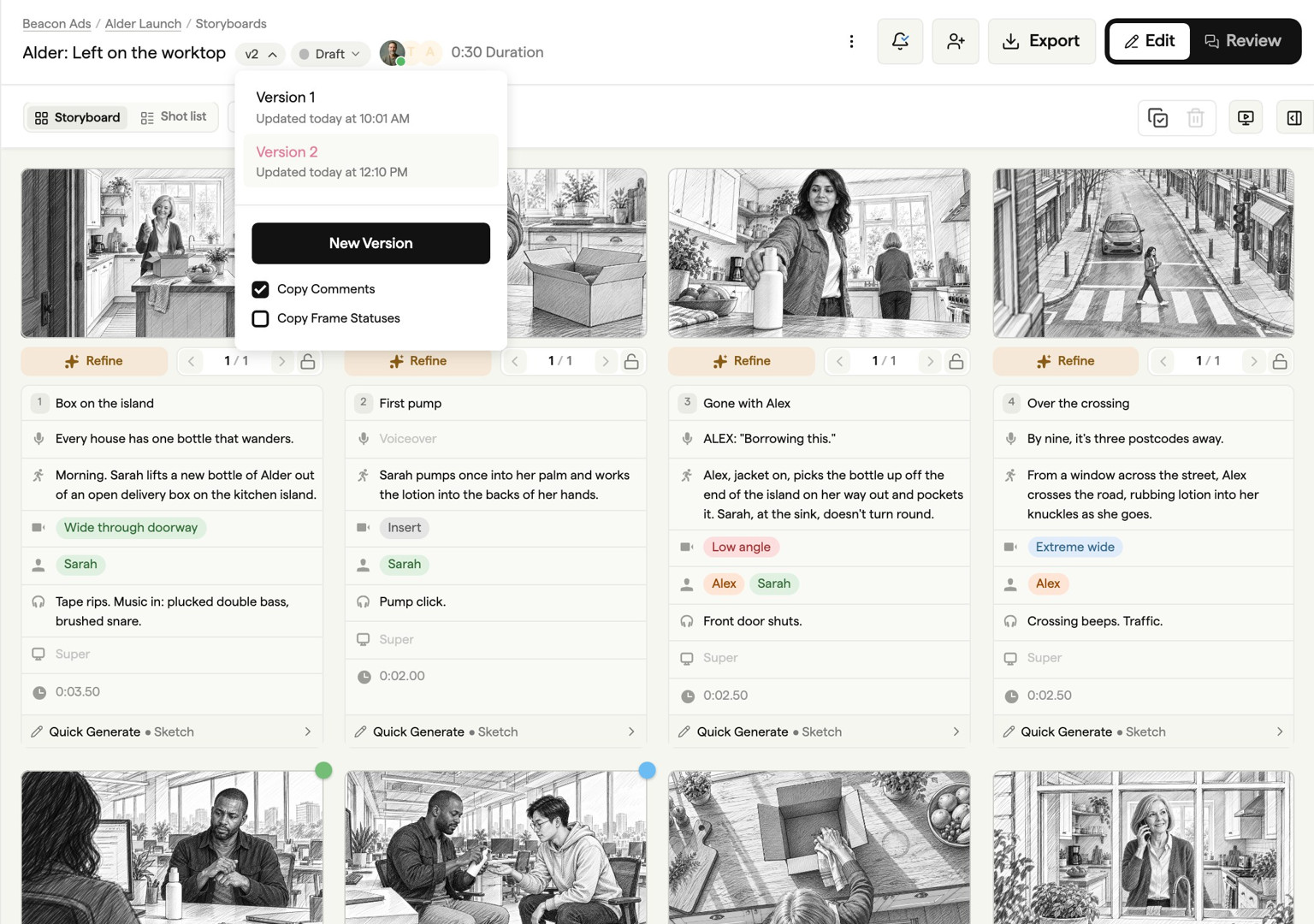Open the Over the crossing frame thumbnail
The width and height of the screenshot is (1314, 924).
tap(1143, 253)
